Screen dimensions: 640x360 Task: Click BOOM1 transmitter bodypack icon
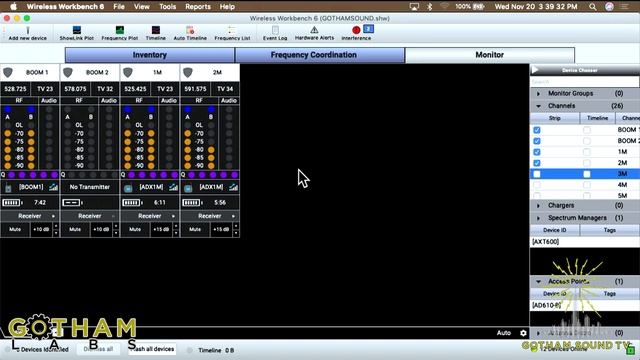coord(8,188)
